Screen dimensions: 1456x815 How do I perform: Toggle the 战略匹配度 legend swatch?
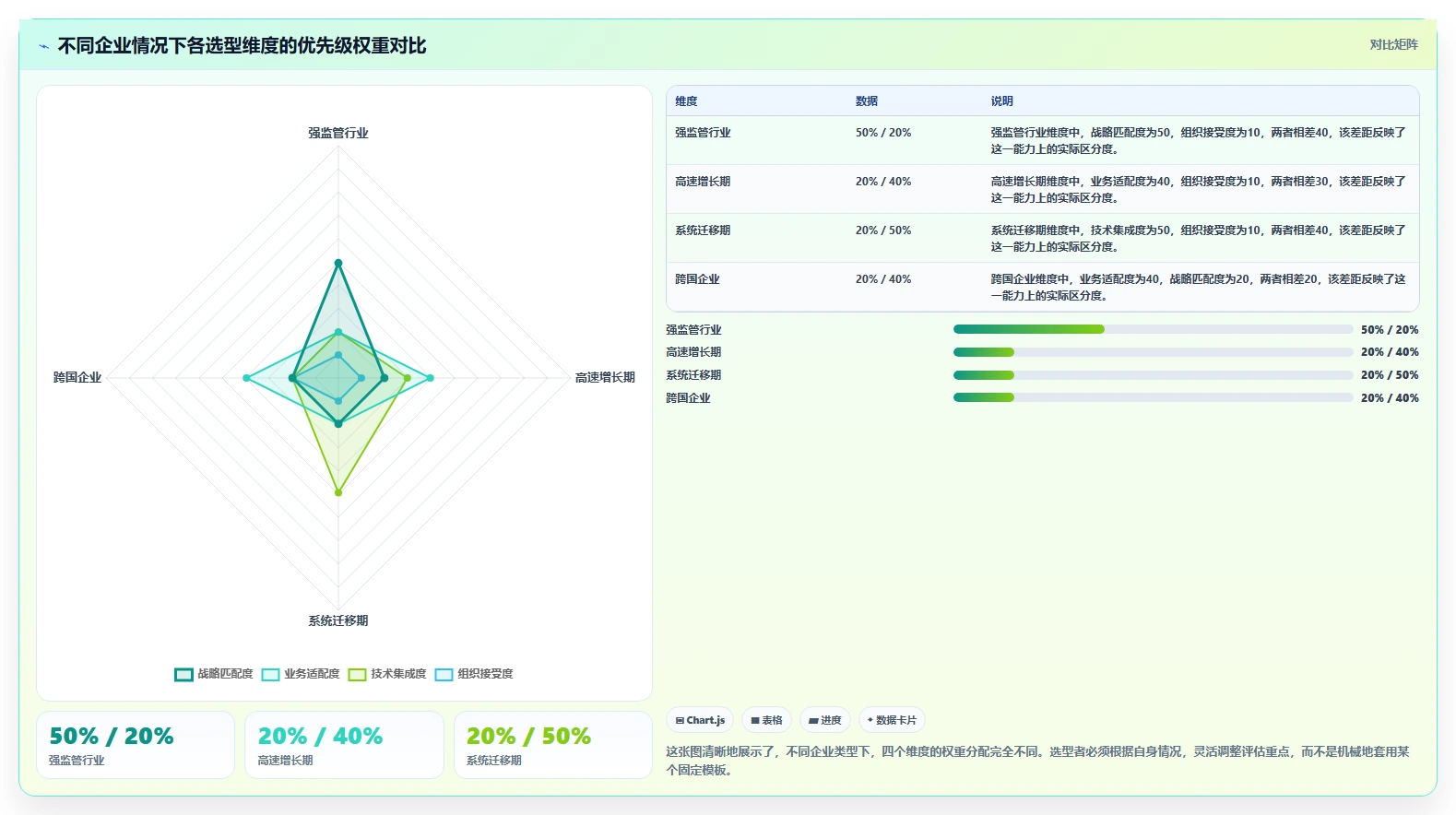coord(183,674)
